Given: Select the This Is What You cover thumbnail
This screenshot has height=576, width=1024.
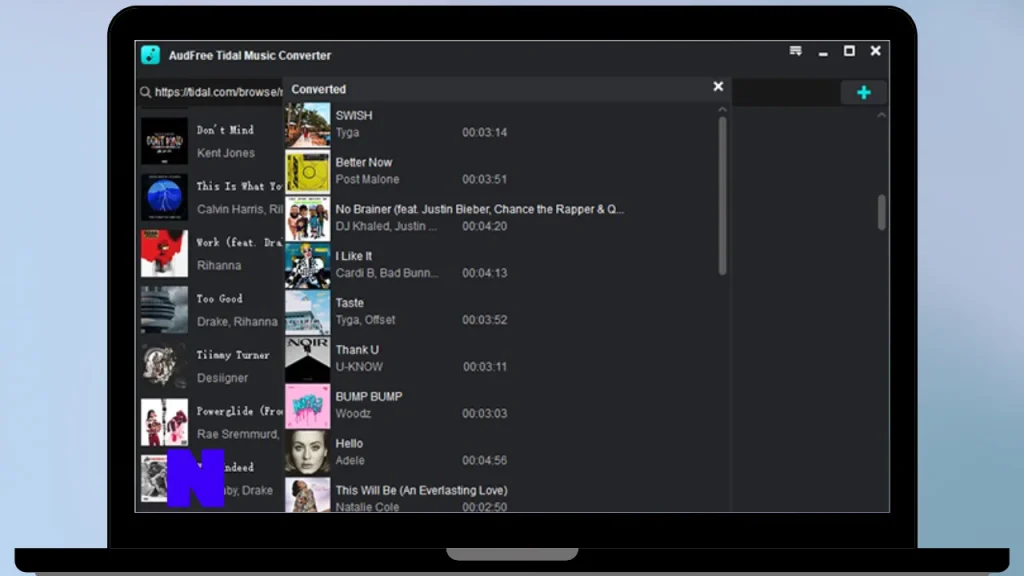Looking at the screenshot, I should [164, 197].
